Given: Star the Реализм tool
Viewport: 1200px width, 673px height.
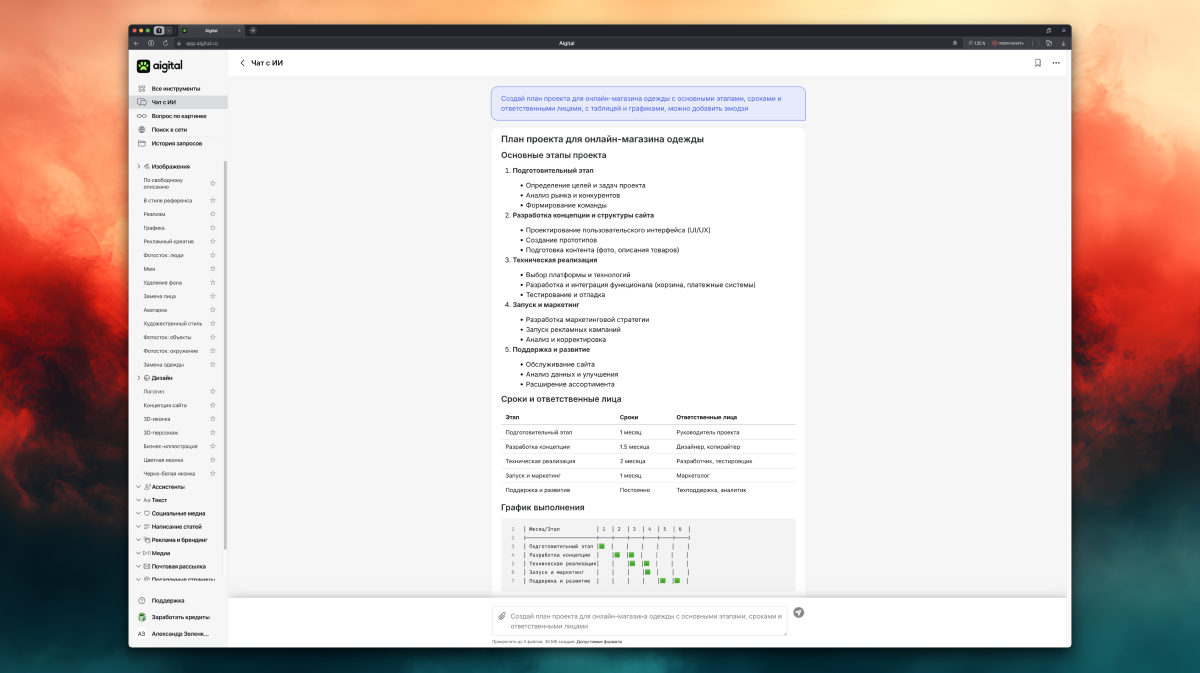Looking at the screenshot, I should click(x=212, y=214).
